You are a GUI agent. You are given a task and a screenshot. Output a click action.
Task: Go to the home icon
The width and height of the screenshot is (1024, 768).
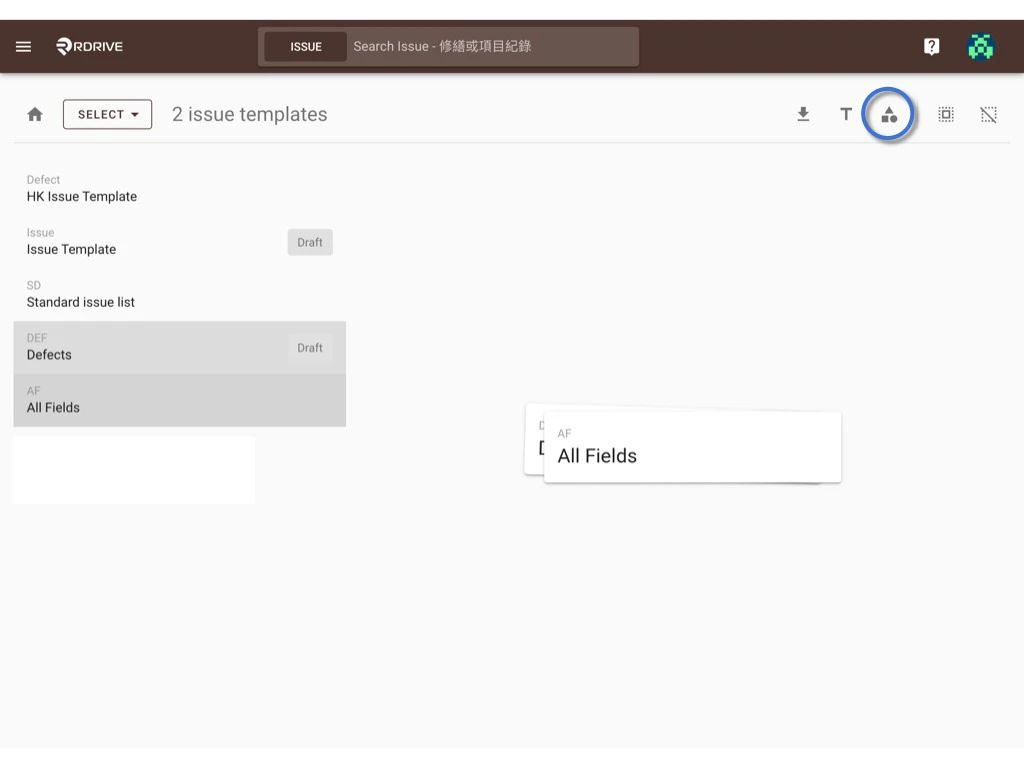[35, 114]
